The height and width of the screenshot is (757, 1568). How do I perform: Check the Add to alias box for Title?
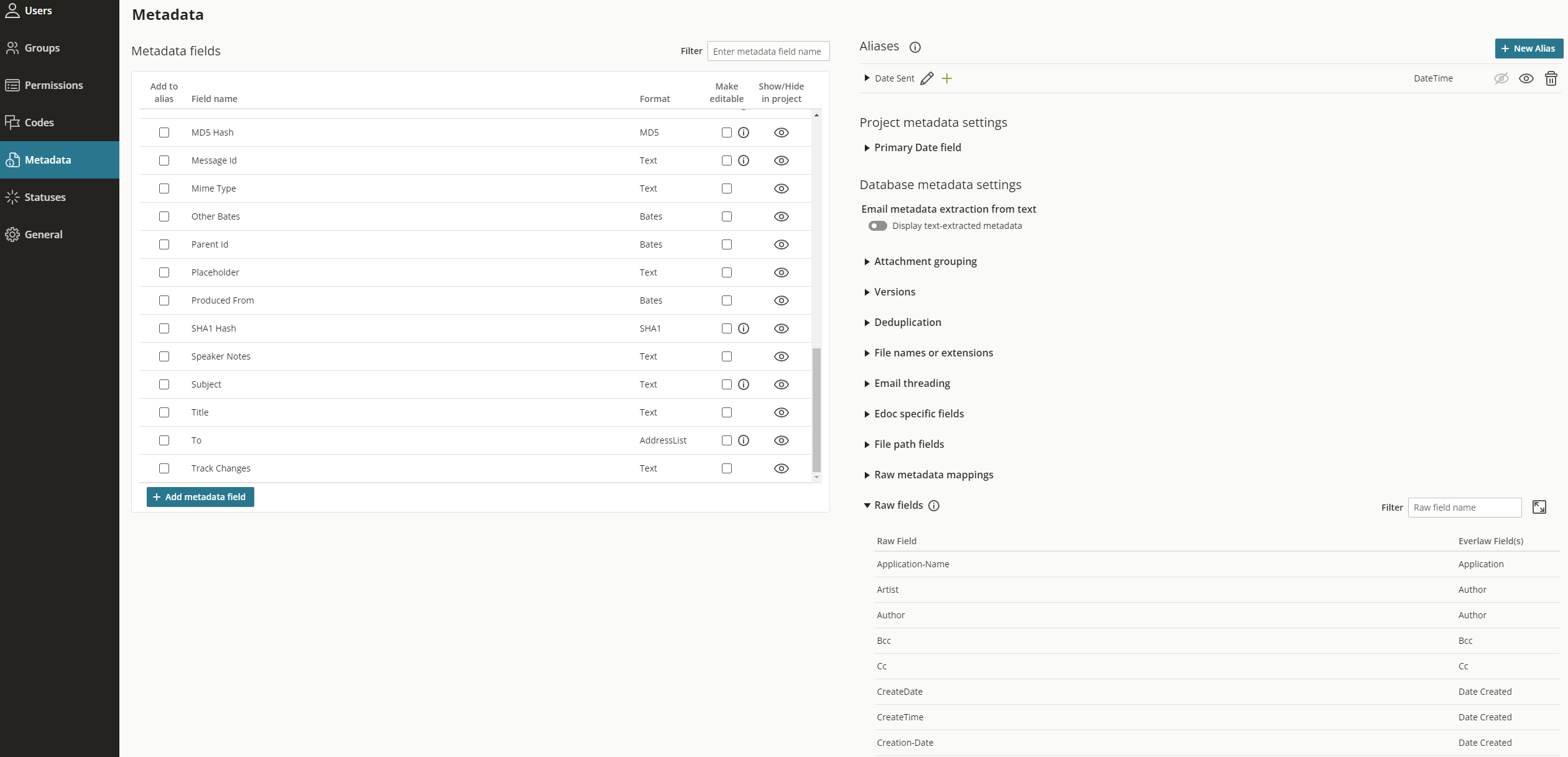coord(164,412)
